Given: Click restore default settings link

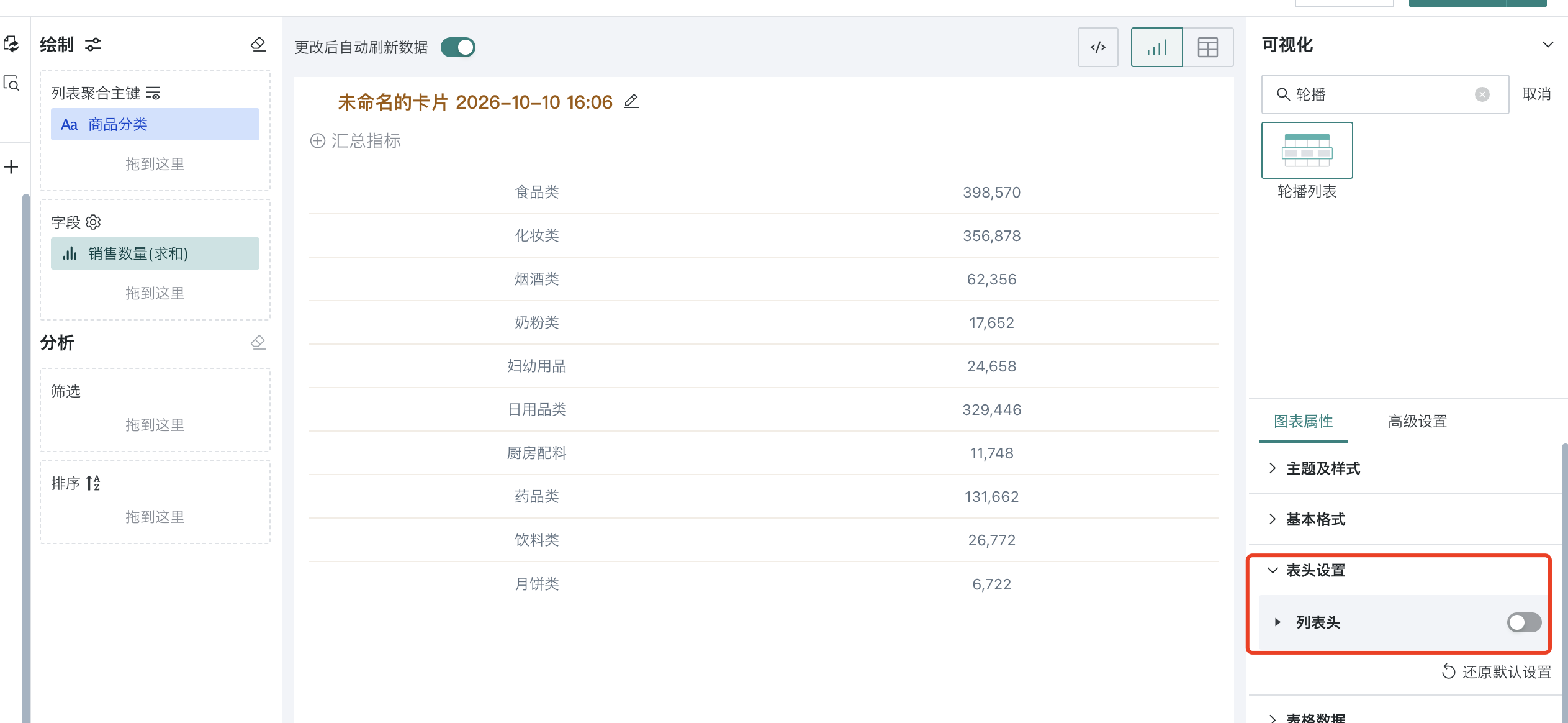Looking at the screenshot, I should [1507, 672].
